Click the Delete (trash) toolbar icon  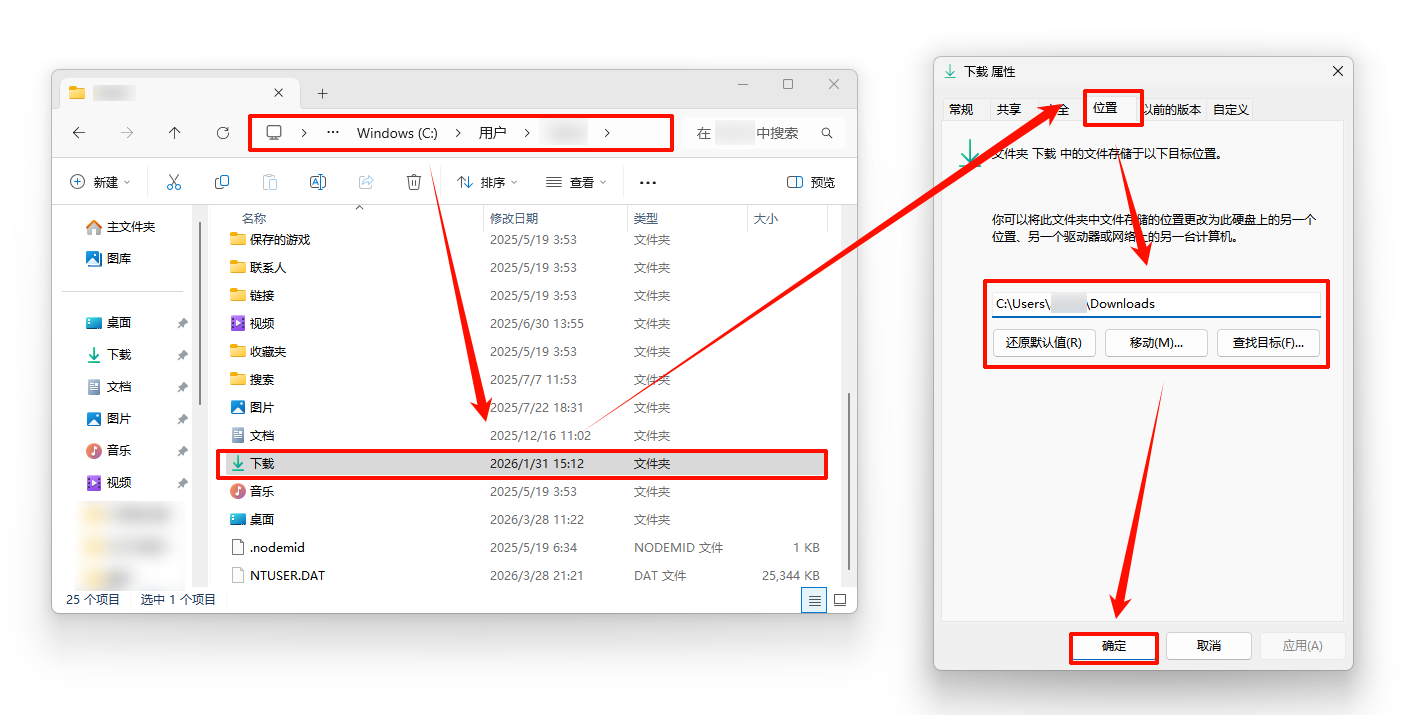[414, 181]
